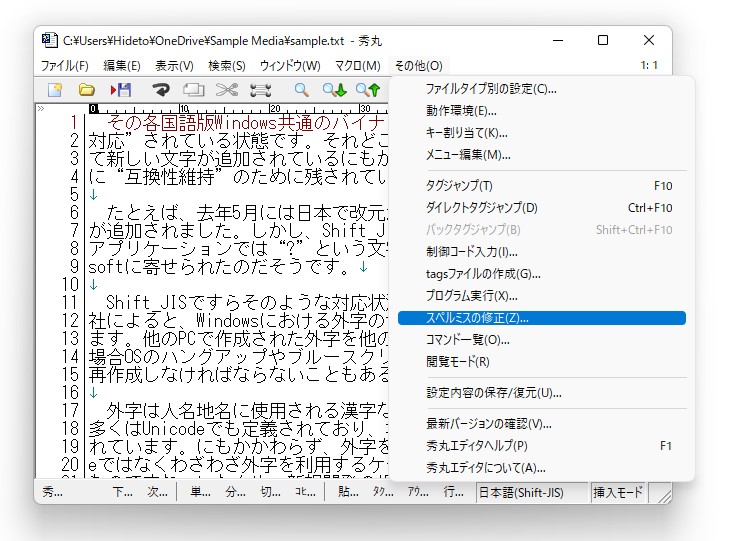Click the ﾀｸ... function key button

[x=383, y=492]
